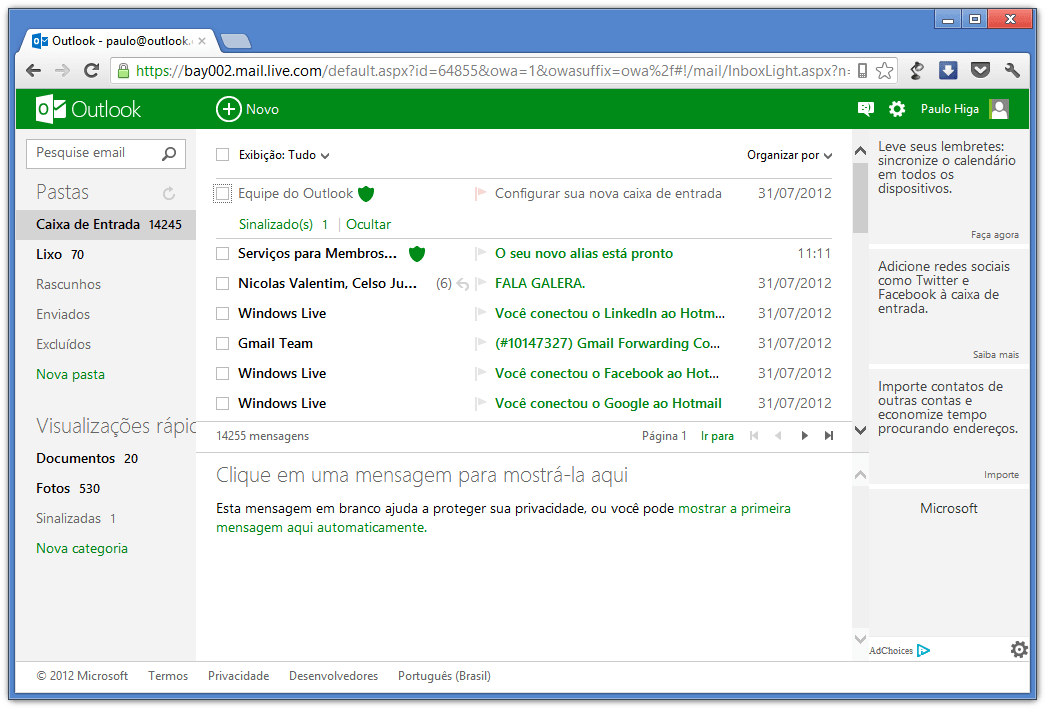Open the Lixo folder
The height and width of the screenshot is (709, 1046).
tap(60, 255)
